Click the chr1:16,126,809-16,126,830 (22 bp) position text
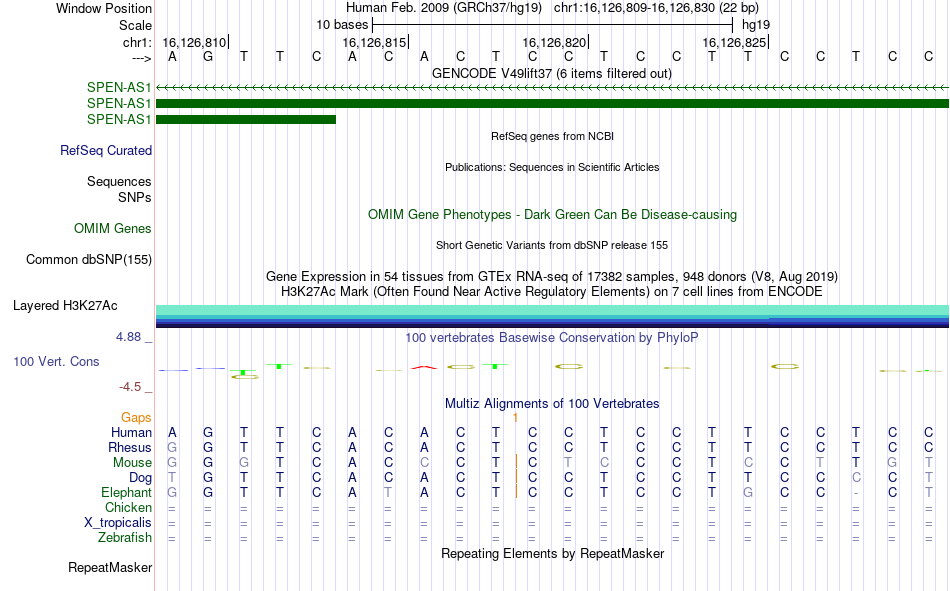The height and width of the screenshot is (591, 950). 656,8
